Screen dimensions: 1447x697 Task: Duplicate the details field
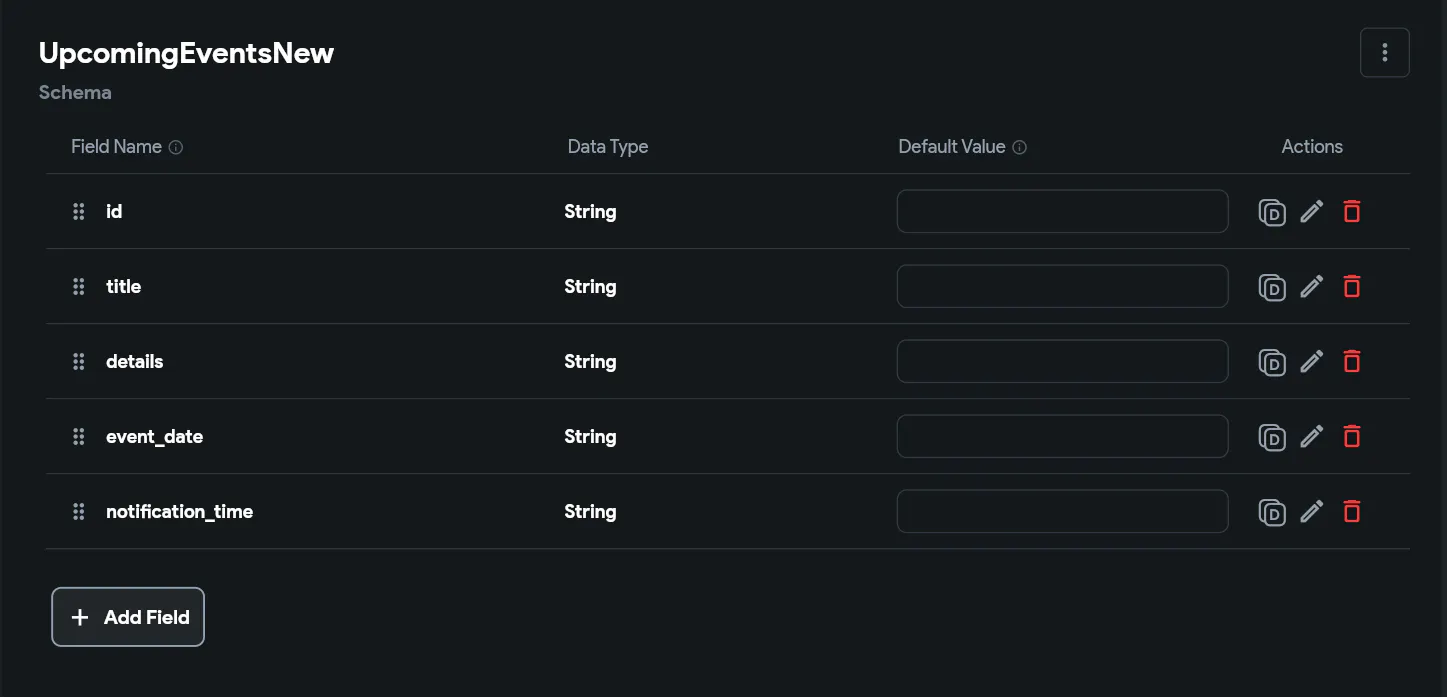(x=1272, y=362)
